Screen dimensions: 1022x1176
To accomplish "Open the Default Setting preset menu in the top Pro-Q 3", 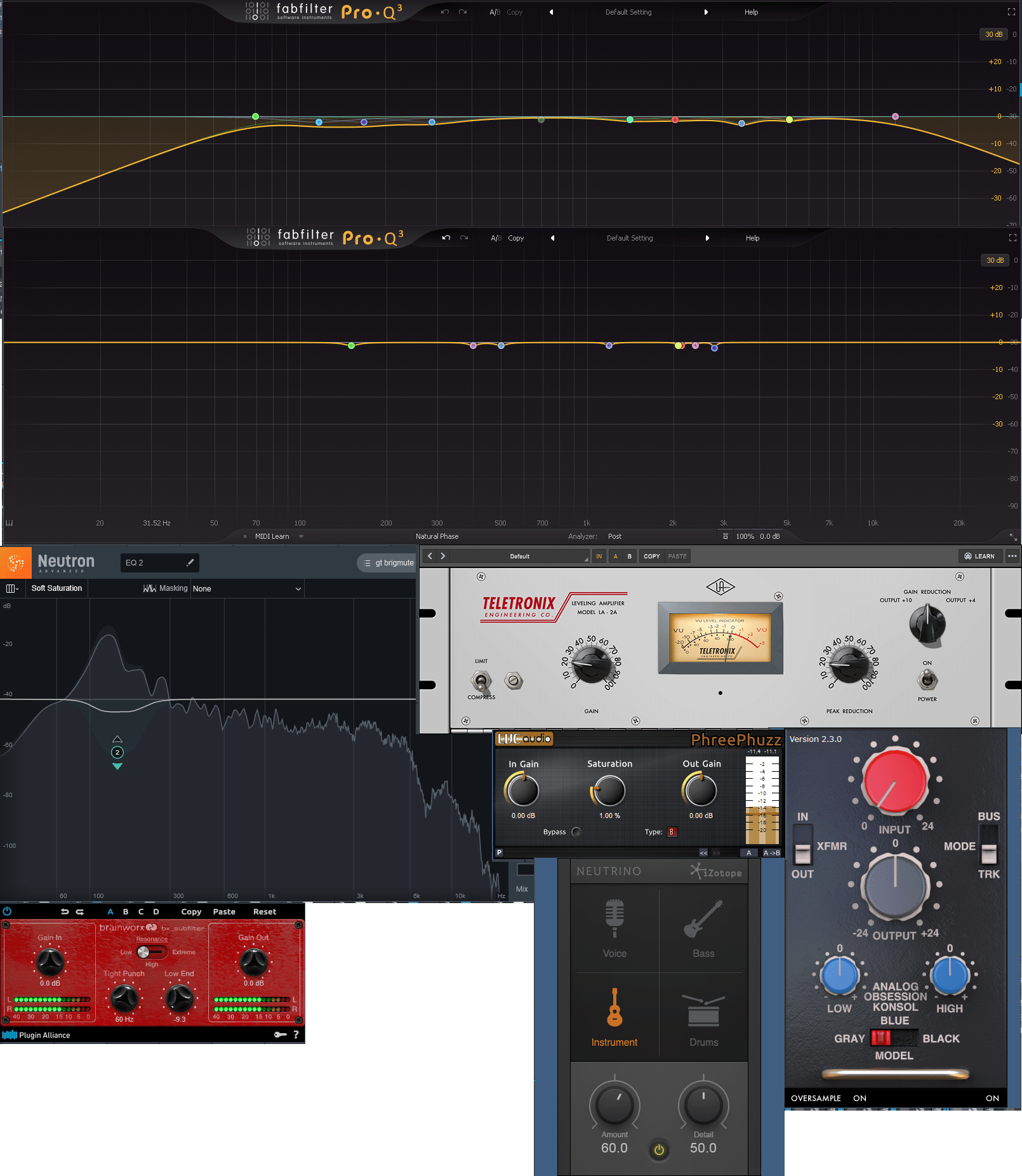I will click(x=628, y=12).
